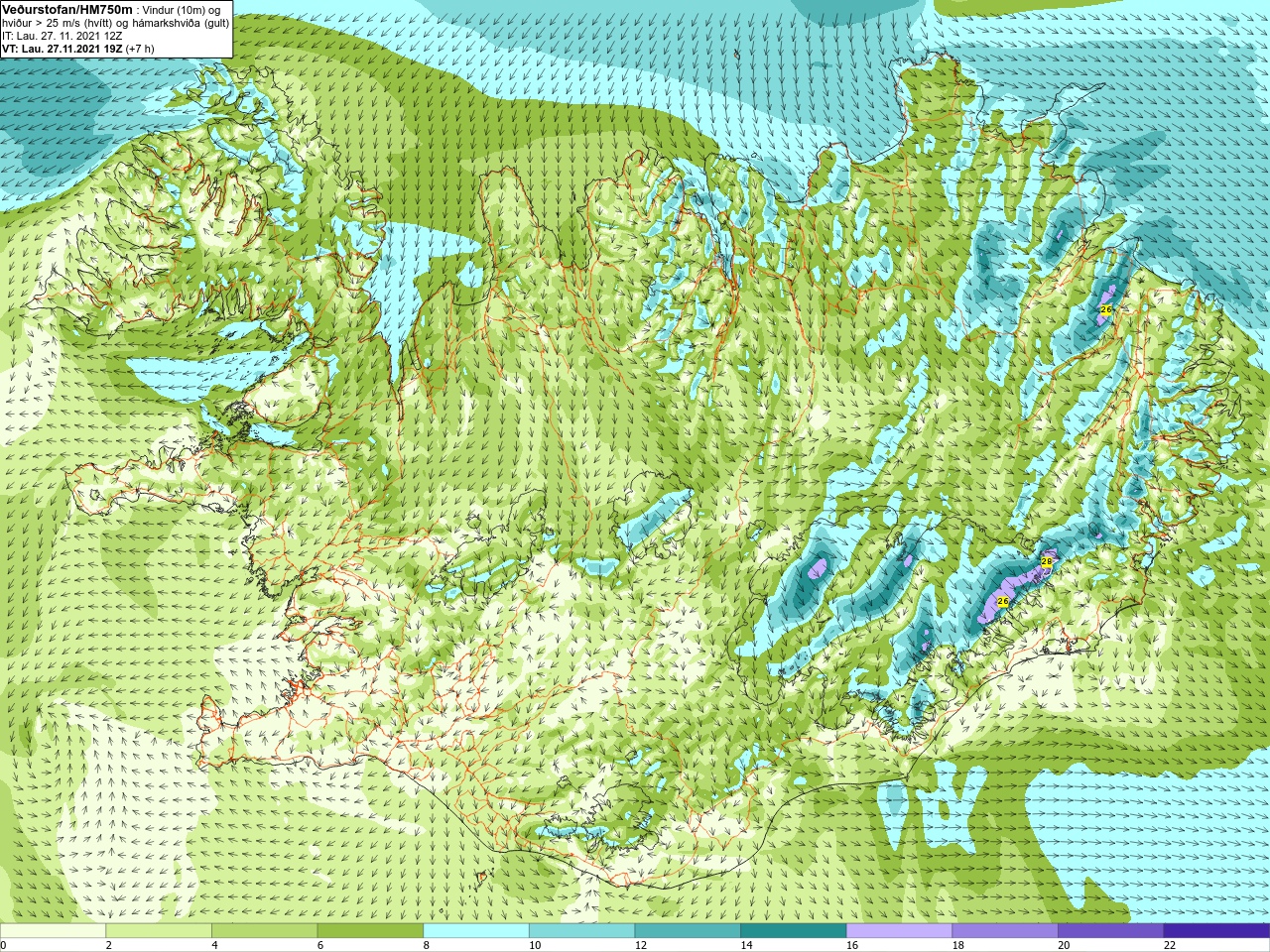The width and height of the screenshot is (1270, 952).
Task: Click the 10–12 m/s cyan legend swatch
Action: click(x=581, y=931)
